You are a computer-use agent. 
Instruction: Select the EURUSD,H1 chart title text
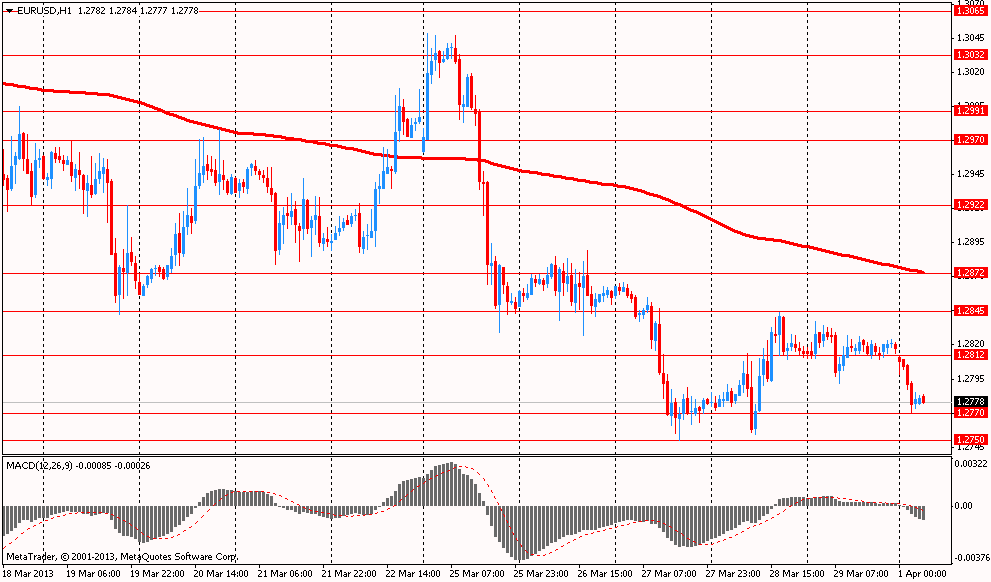click(44, 11)
